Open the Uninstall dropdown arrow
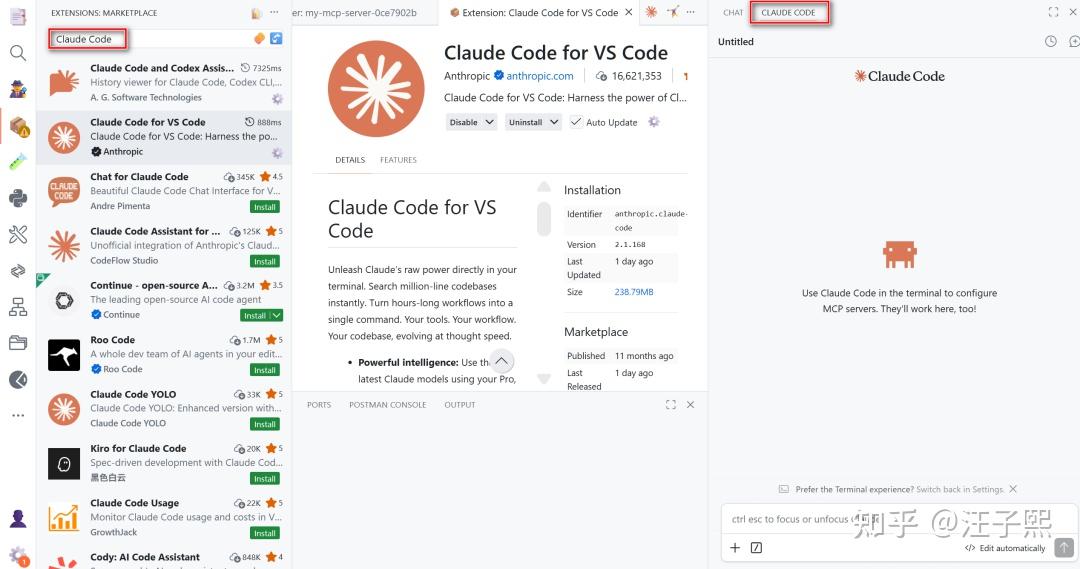 (x=554, y=122)
